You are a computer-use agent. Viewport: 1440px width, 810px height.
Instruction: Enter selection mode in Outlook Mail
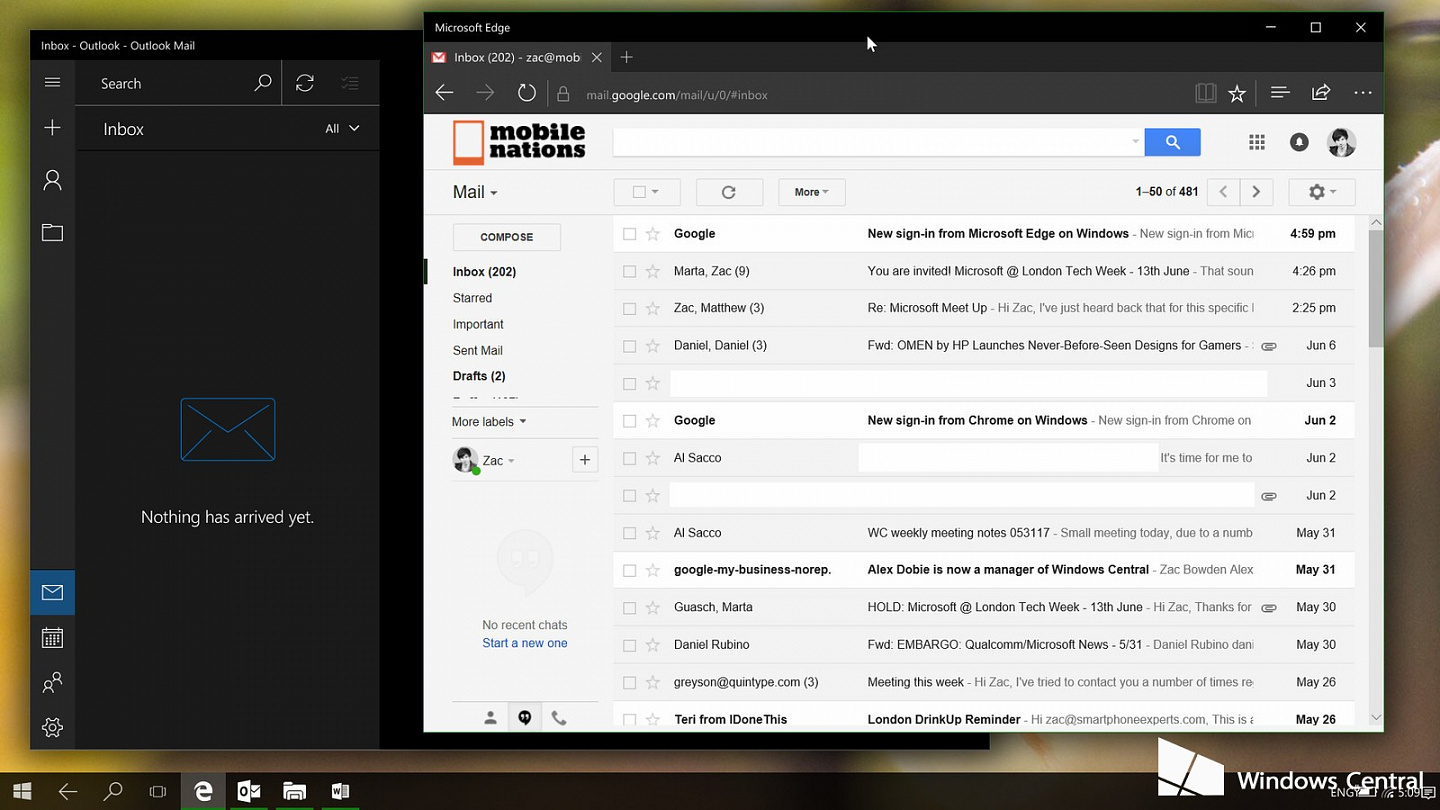[x=350, y=83]
